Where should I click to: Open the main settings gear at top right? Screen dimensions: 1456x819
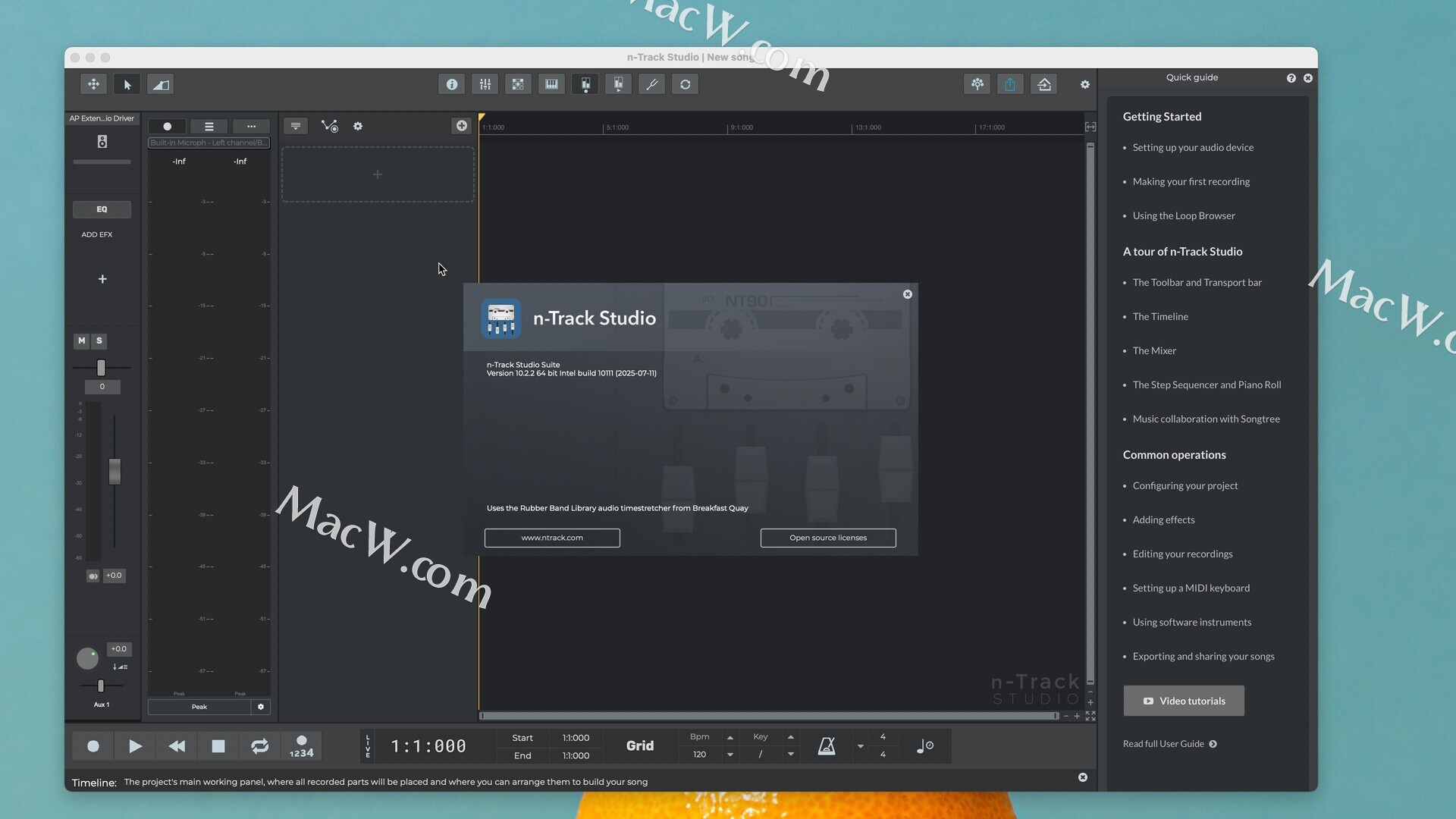[1085, 84]
